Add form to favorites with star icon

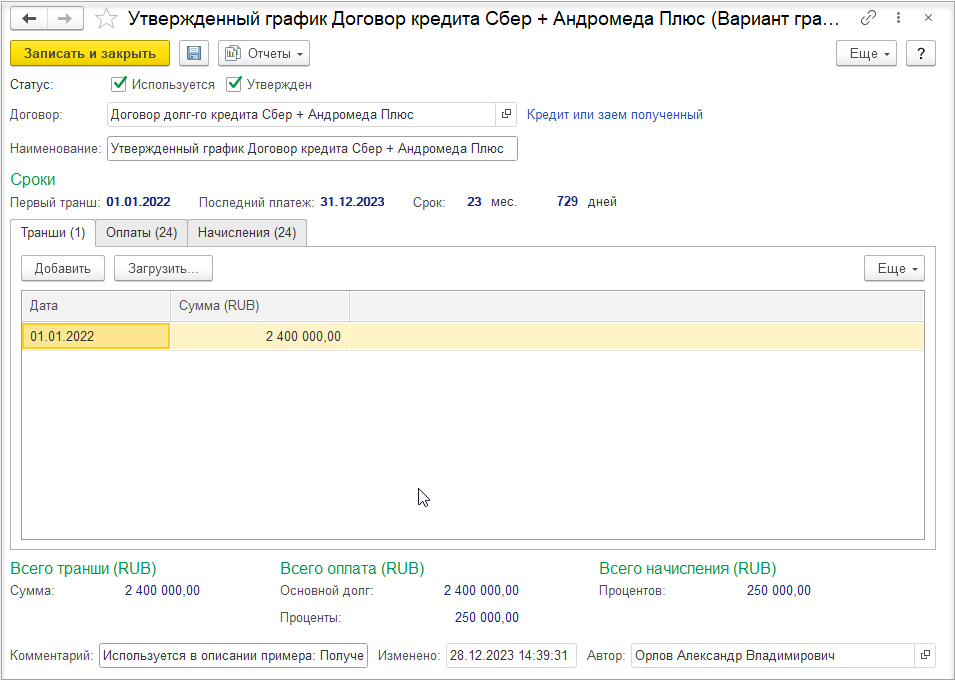click(107, 19)
